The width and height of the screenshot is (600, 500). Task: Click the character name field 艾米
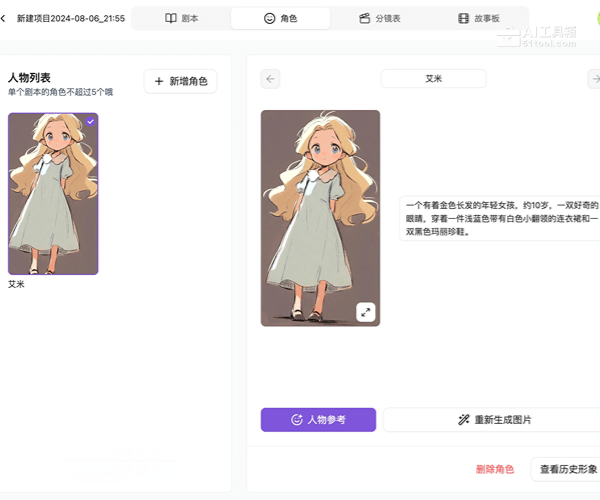click(x=433, y=79)
